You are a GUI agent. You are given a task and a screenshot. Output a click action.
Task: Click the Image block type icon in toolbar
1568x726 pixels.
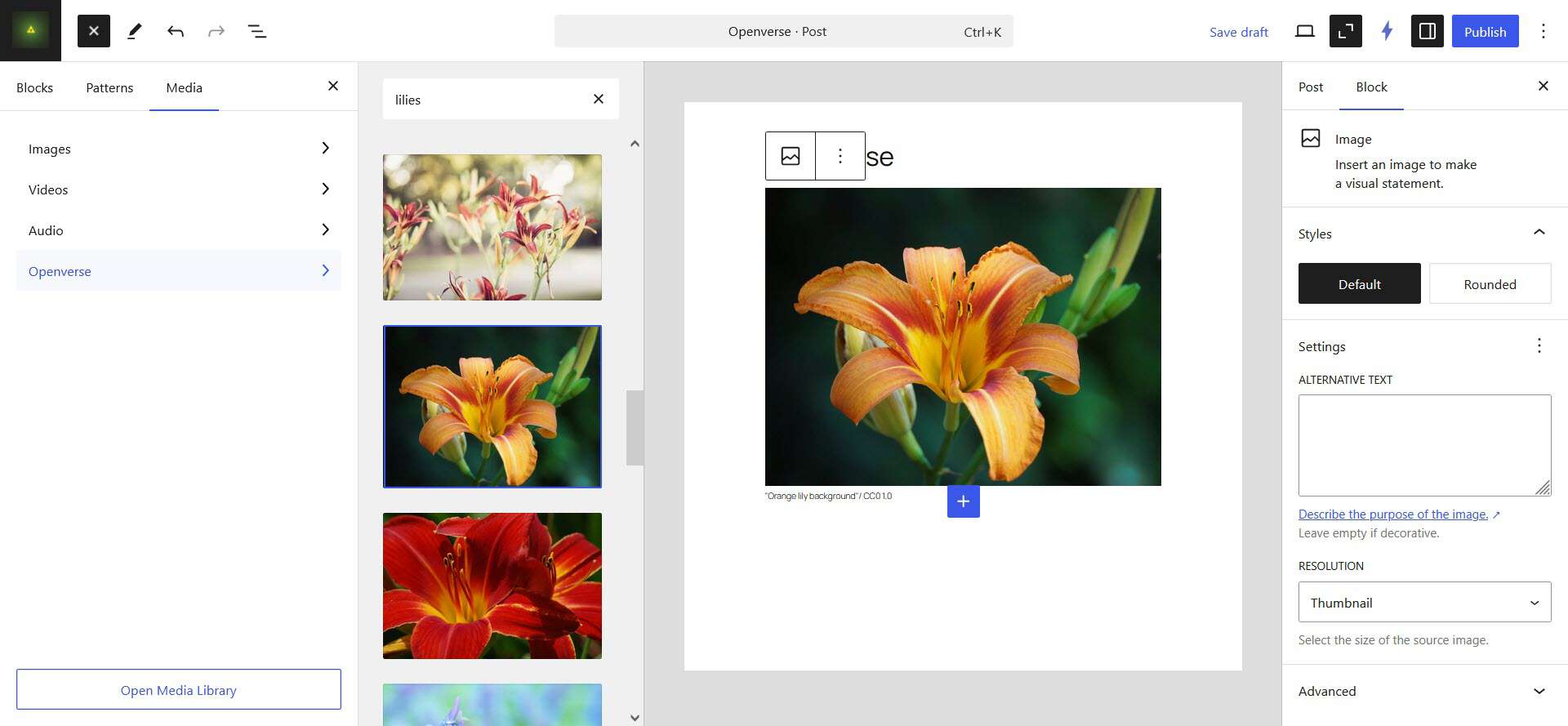coord(791,156)
